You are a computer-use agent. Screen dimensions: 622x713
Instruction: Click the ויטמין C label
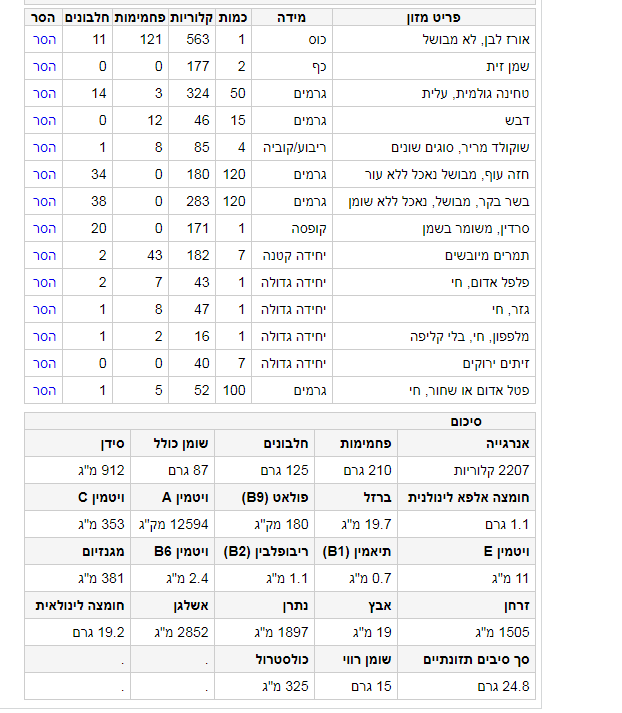click(x=101, y=498)
